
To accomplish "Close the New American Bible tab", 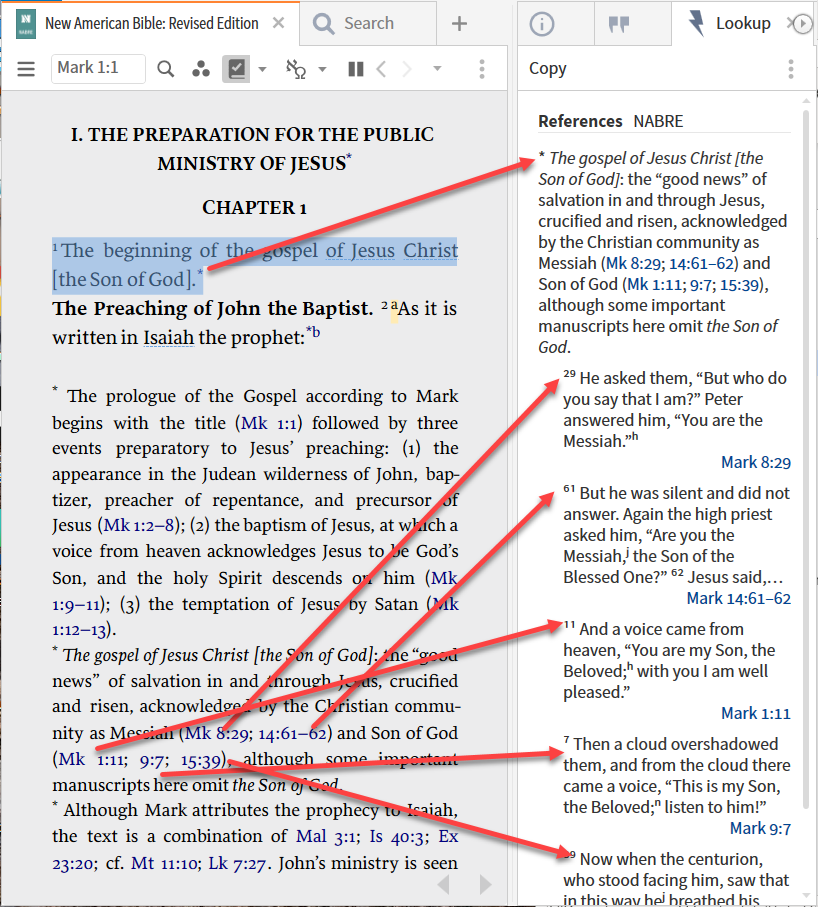I will (279, 23).
